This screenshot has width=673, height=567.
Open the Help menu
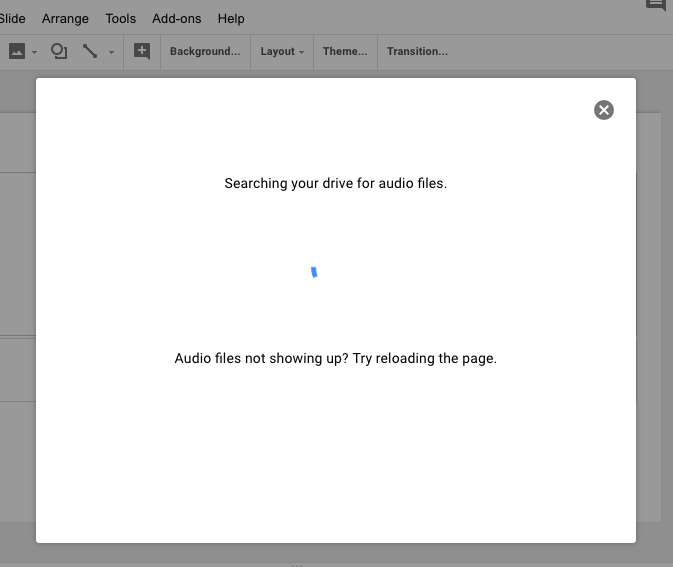click(x=231, y=19)
